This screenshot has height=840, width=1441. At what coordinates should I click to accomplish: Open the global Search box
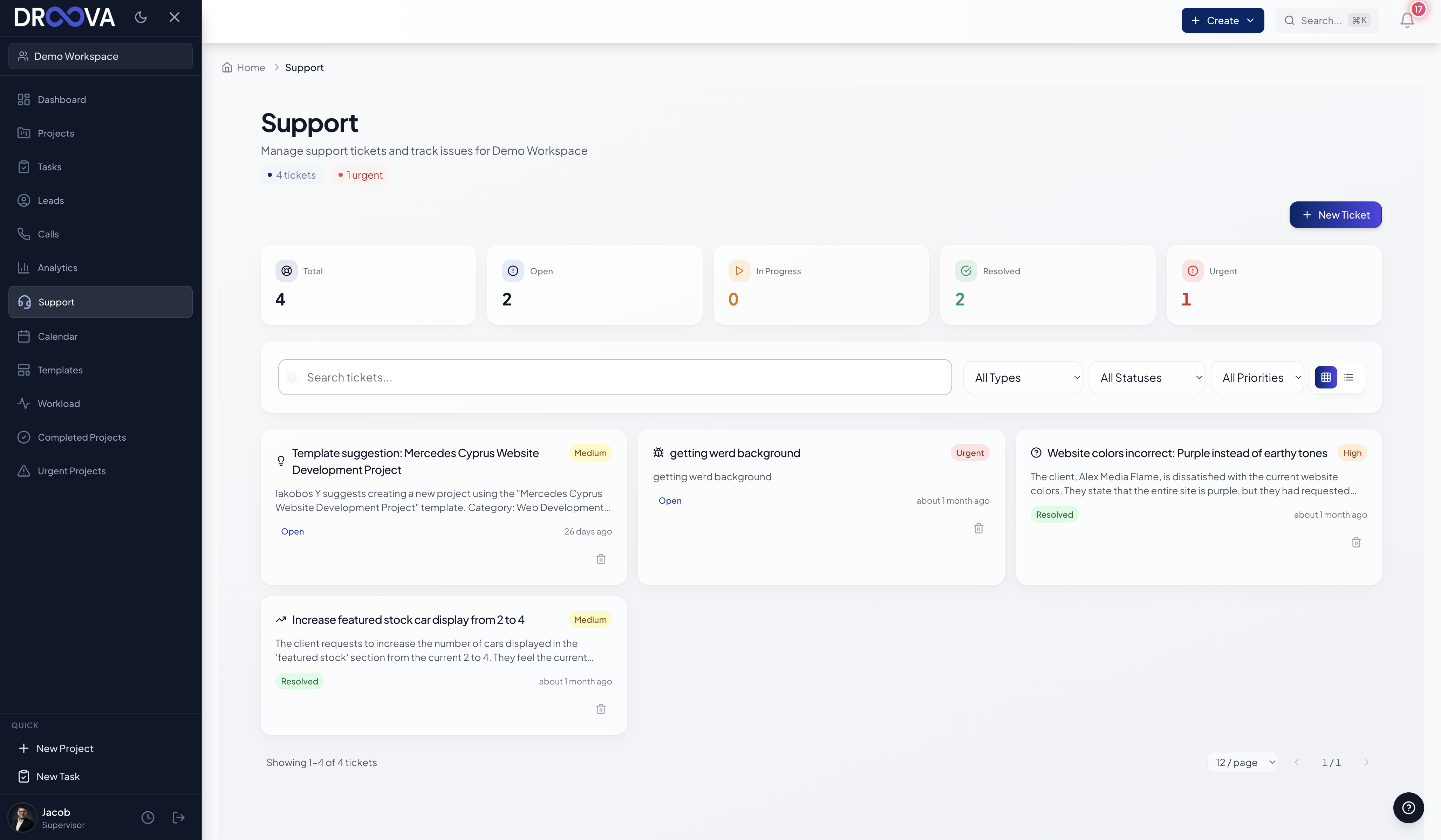coord(1327,21)
